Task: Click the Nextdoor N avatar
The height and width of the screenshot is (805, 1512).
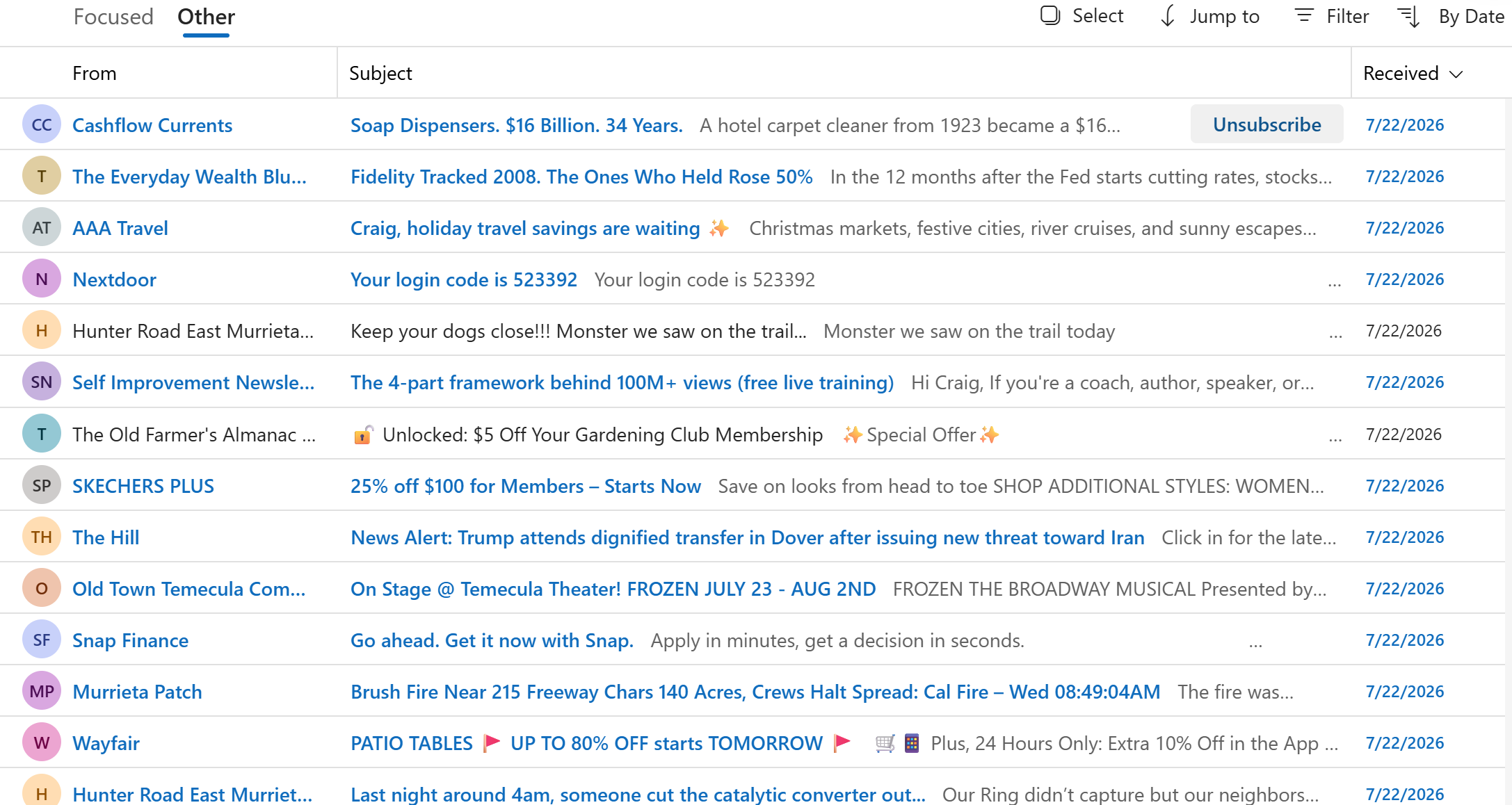Action: point(42,279)
